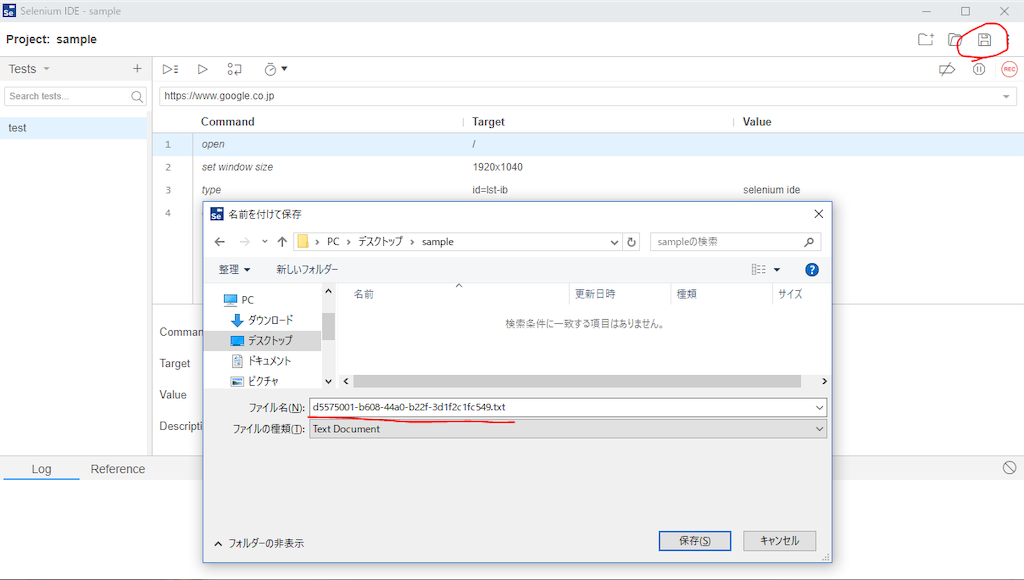The image size is (1024, 580).
Task: Open the test execution speed dropdown
Action: click(x=276, y=69)
